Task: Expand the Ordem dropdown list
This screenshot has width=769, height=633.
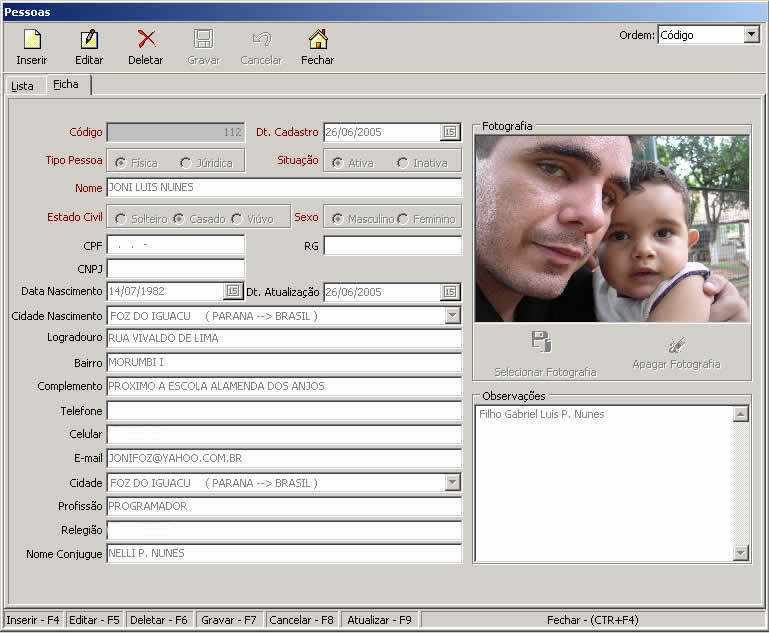Action: [x=751, y=35]
